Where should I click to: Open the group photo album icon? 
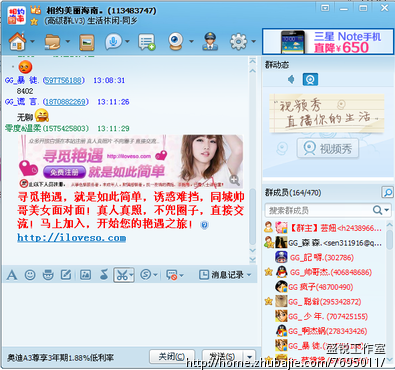coord(87,42)
